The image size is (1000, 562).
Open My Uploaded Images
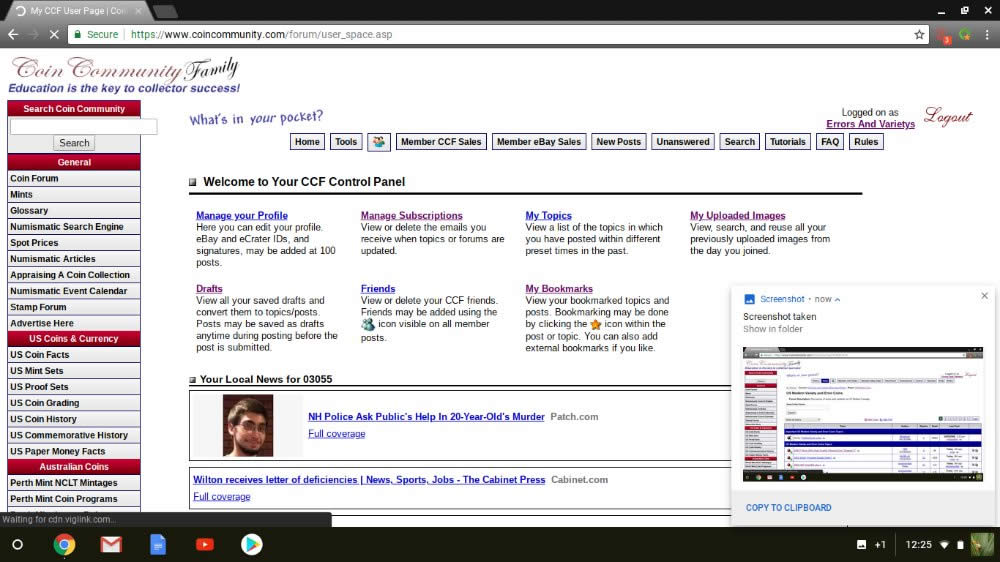738,216
